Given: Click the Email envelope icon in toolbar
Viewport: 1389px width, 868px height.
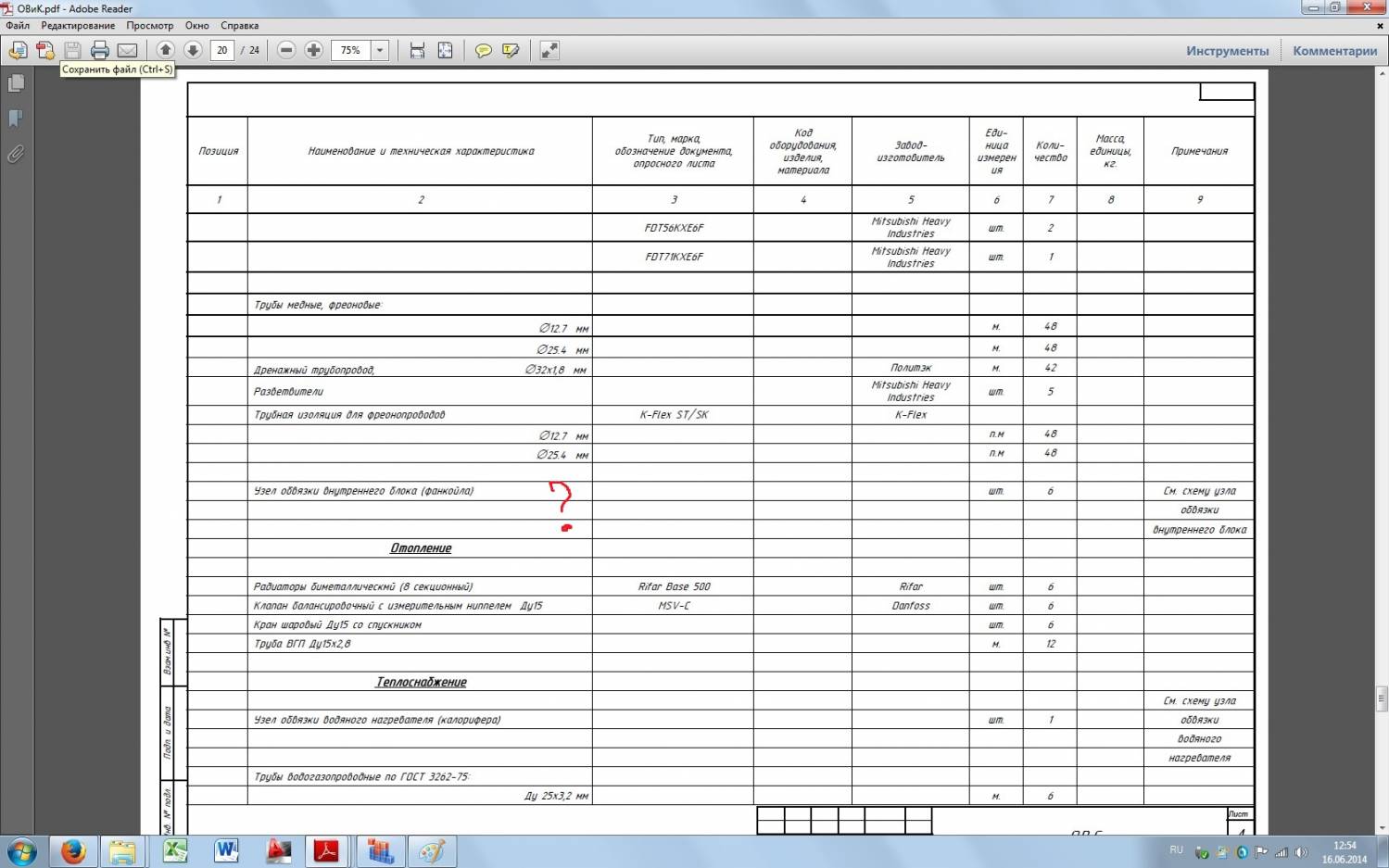Looking at the screenshot, I should [127, 51].
